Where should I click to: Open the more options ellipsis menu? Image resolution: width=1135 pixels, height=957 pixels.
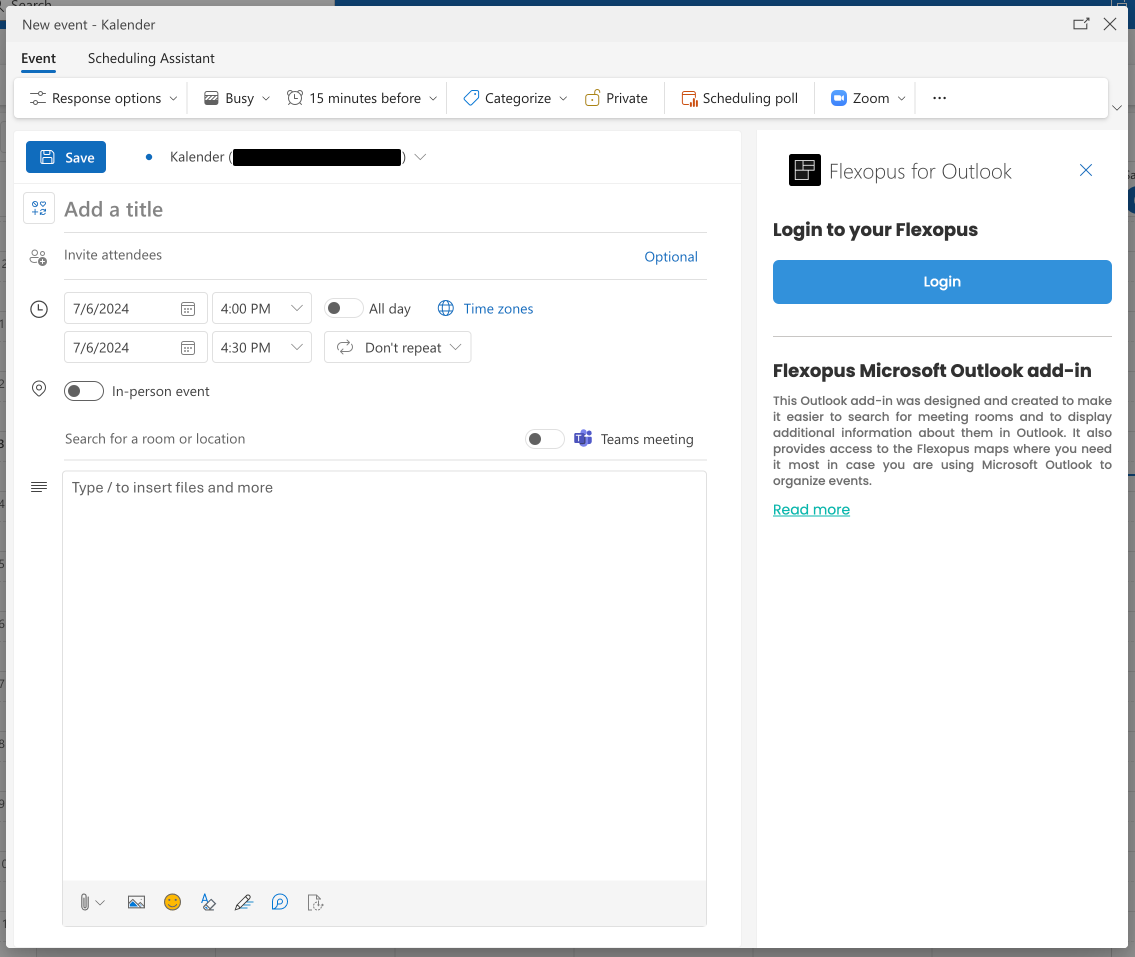point(939,98)
